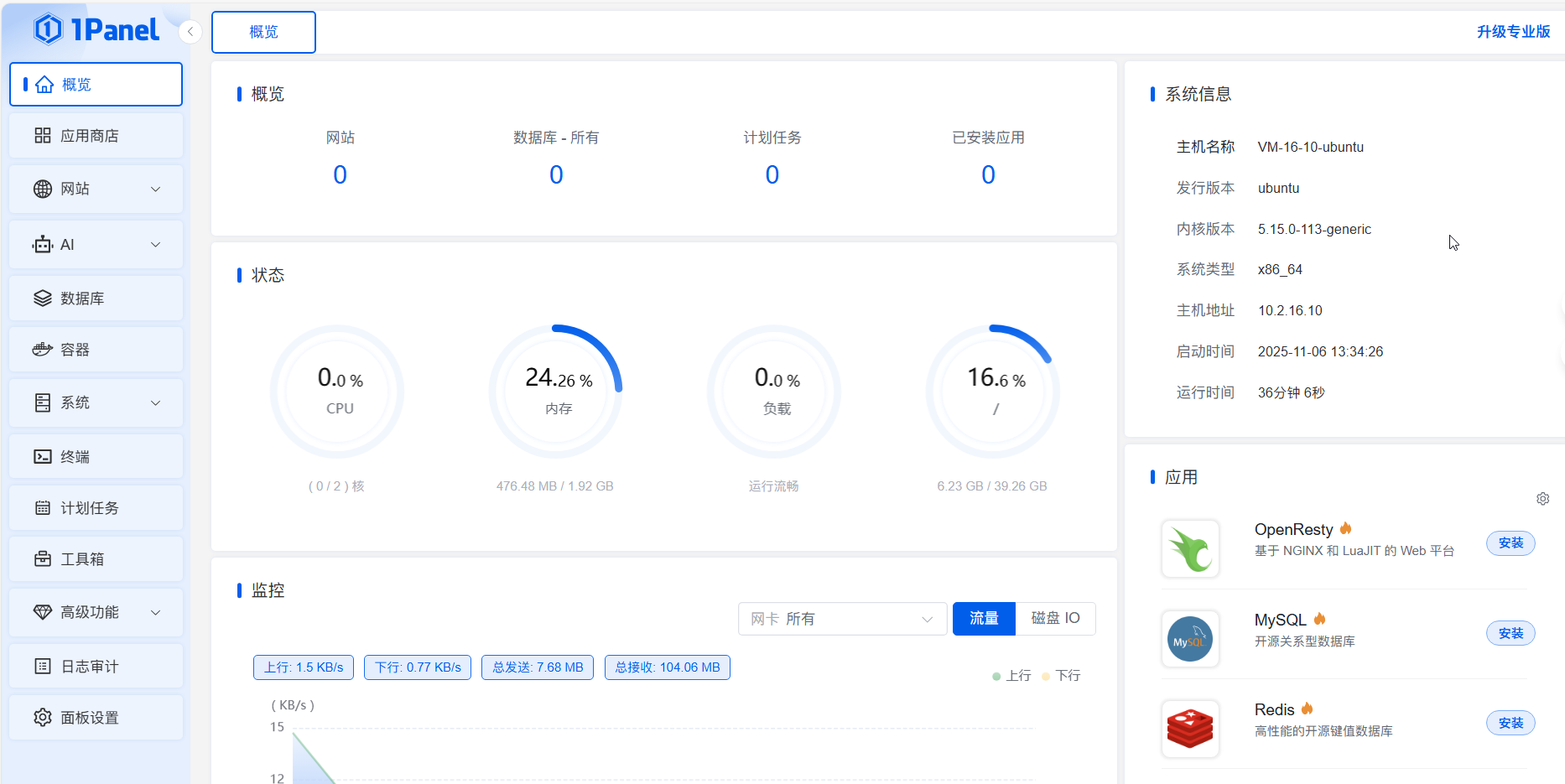Click the 网站 globe icon
The width and height of the screenshot is (1565, 784).
pos(43,189)
